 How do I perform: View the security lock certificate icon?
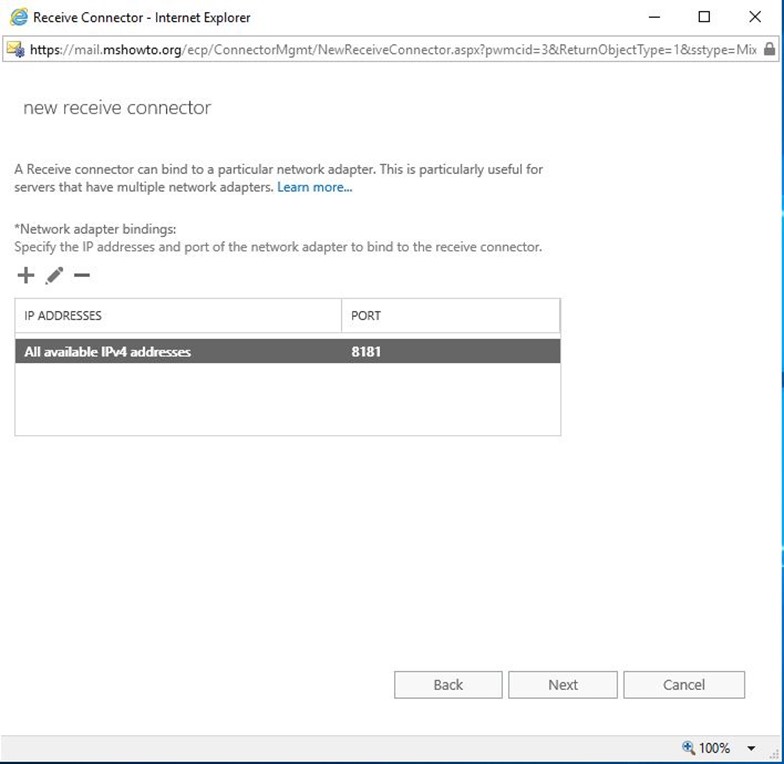click(770, 49)
